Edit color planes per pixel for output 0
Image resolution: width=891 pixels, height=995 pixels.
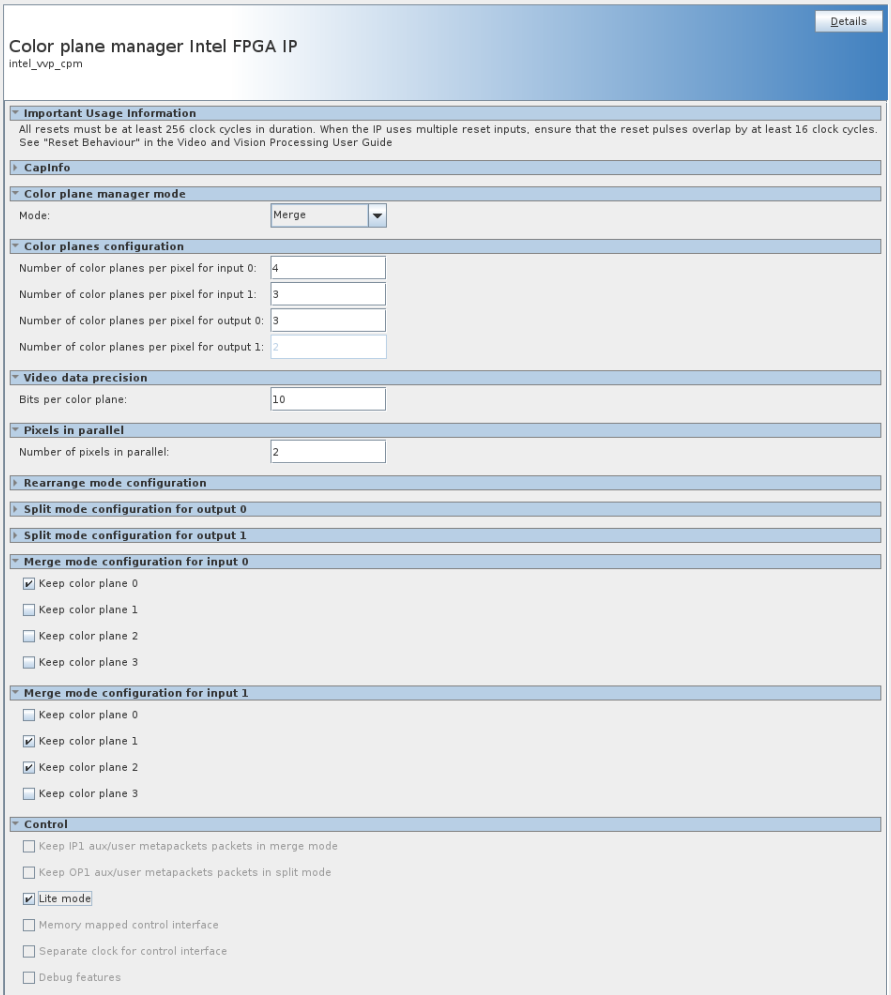[x=328, y=320]
